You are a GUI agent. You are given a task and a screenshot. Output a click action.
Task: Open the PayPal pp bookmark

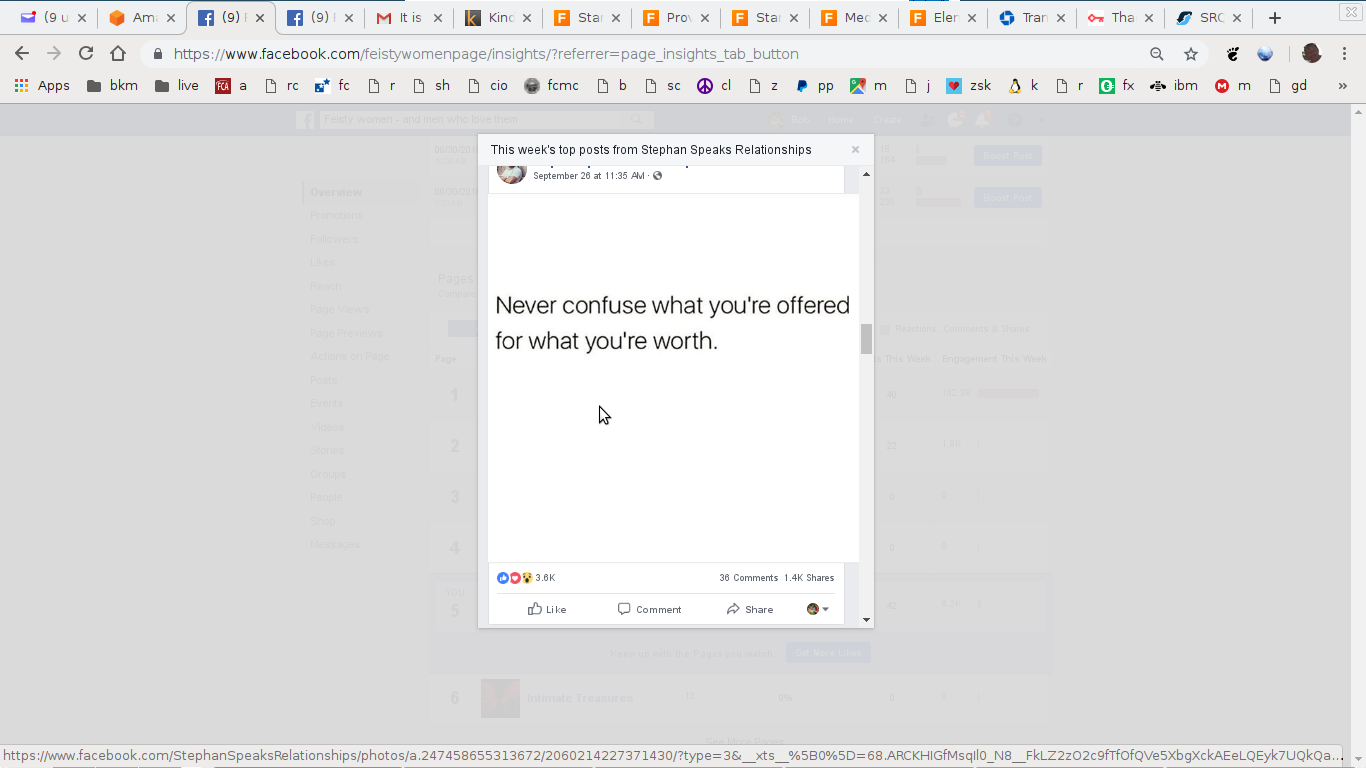click(x=815, y=86)
